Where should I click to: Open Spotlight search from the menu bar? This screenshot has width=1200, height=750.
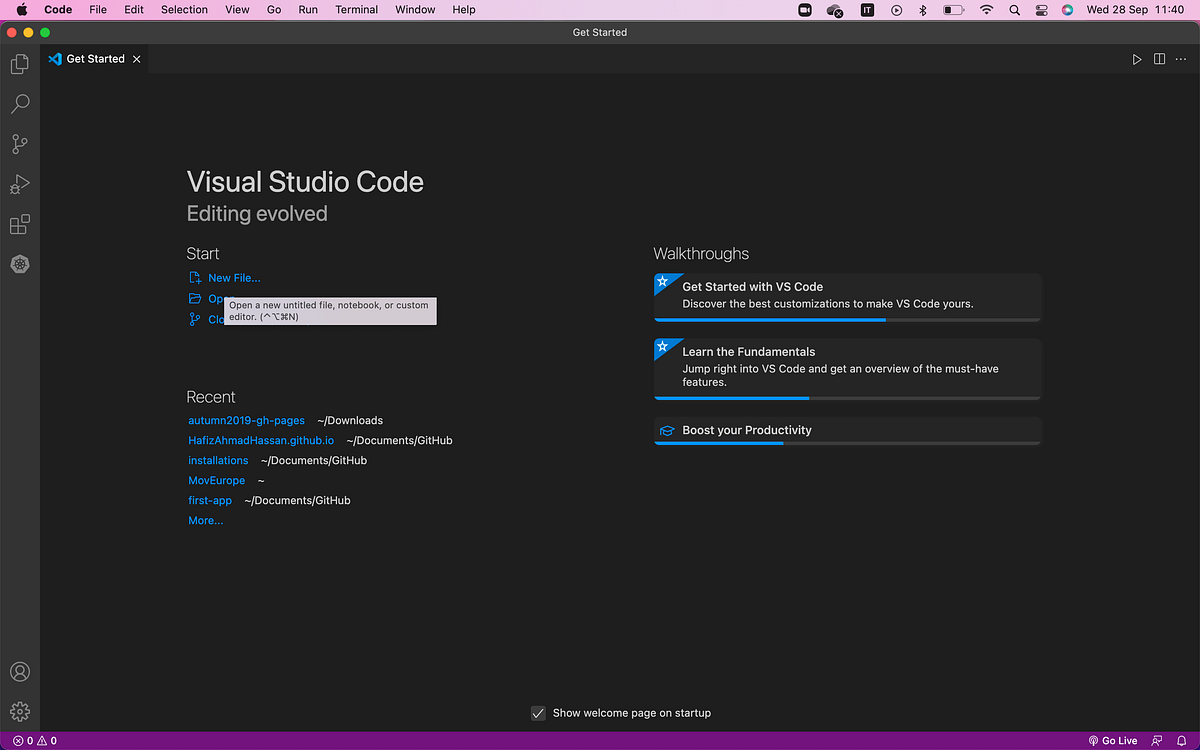1013,10
